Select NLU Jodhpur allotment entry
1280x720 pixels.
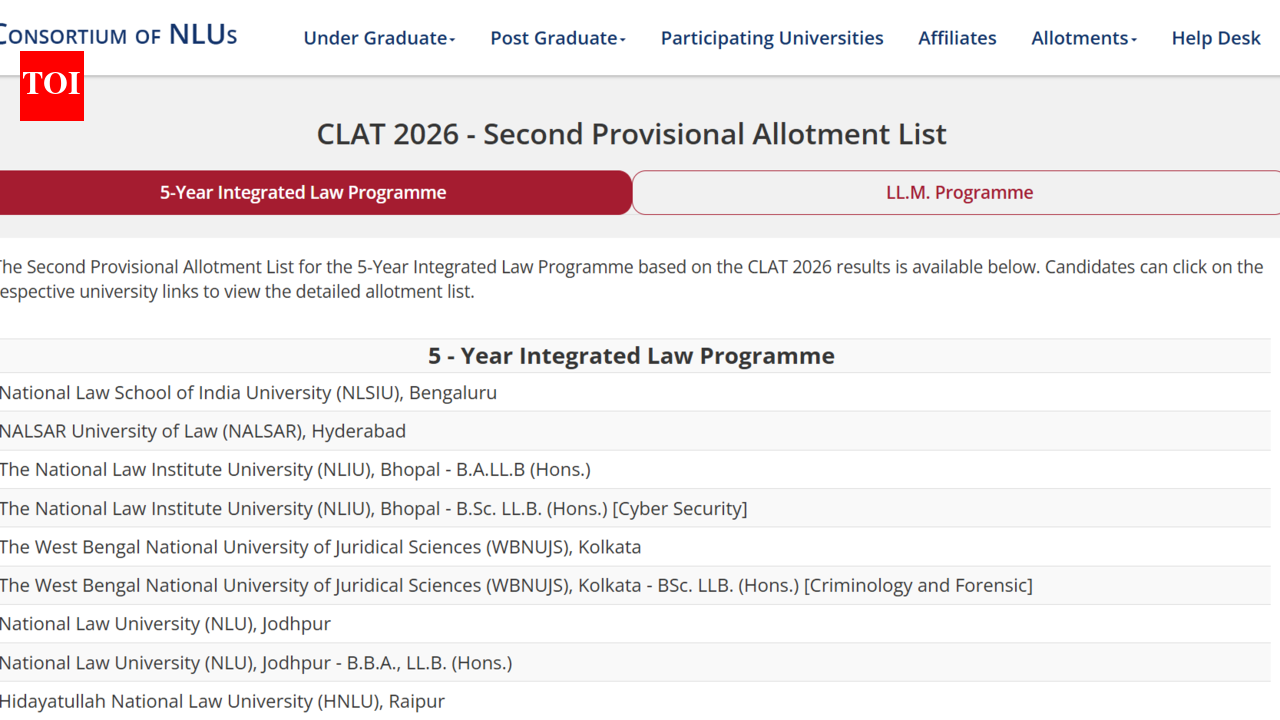165,623
